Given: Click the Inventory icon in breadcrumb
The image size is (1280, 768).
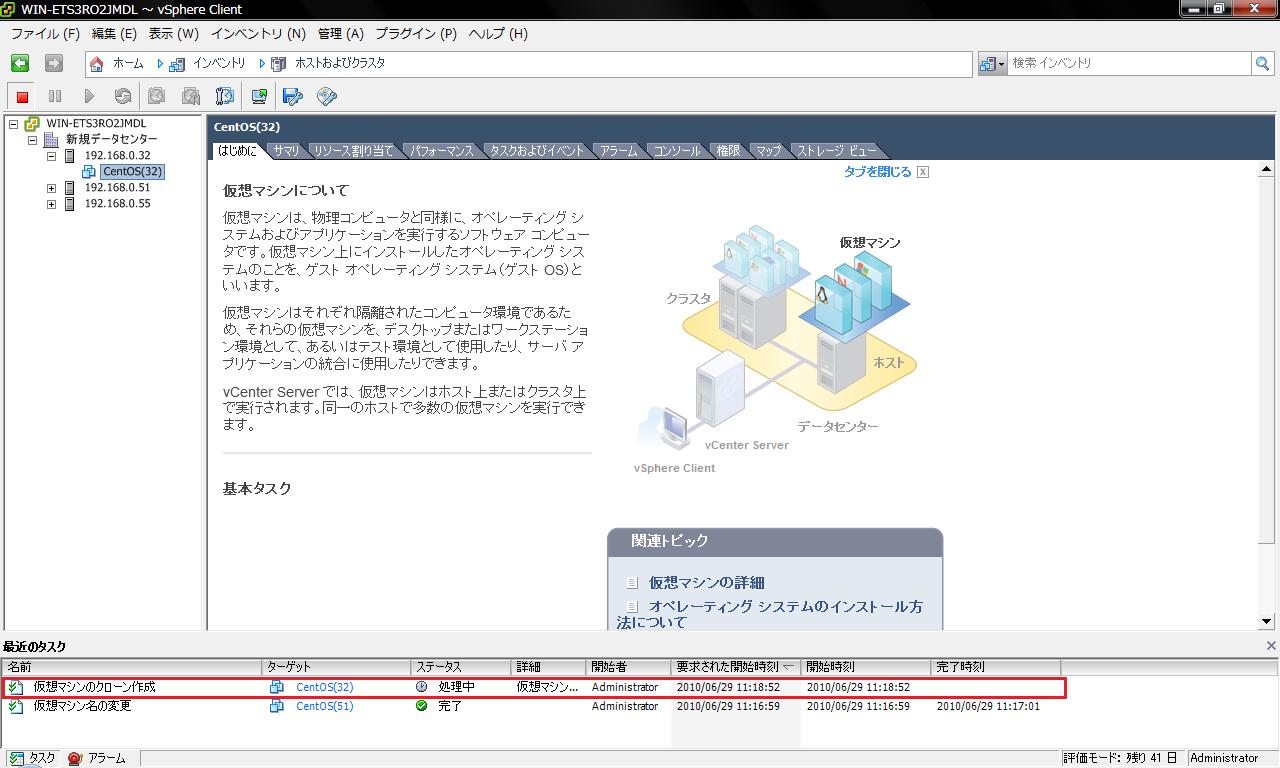Looking at the screenshot, I should tap(177, 63).
